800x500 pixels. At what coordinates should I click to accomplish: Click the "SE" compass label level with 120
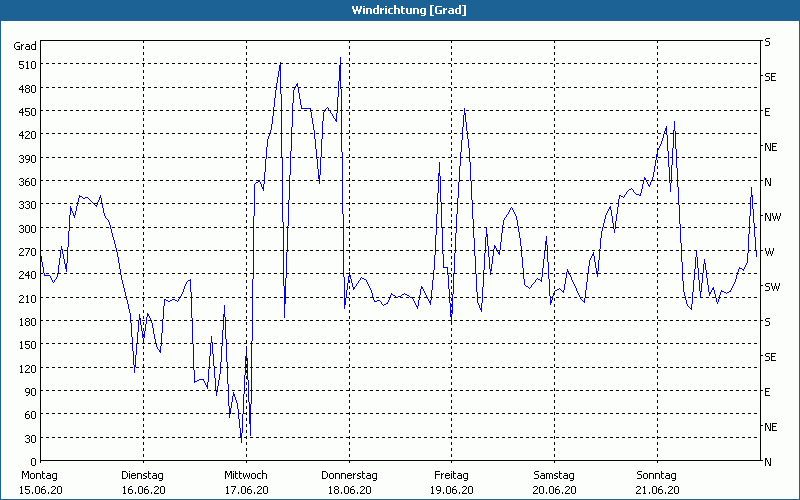[x=770, y=357]
